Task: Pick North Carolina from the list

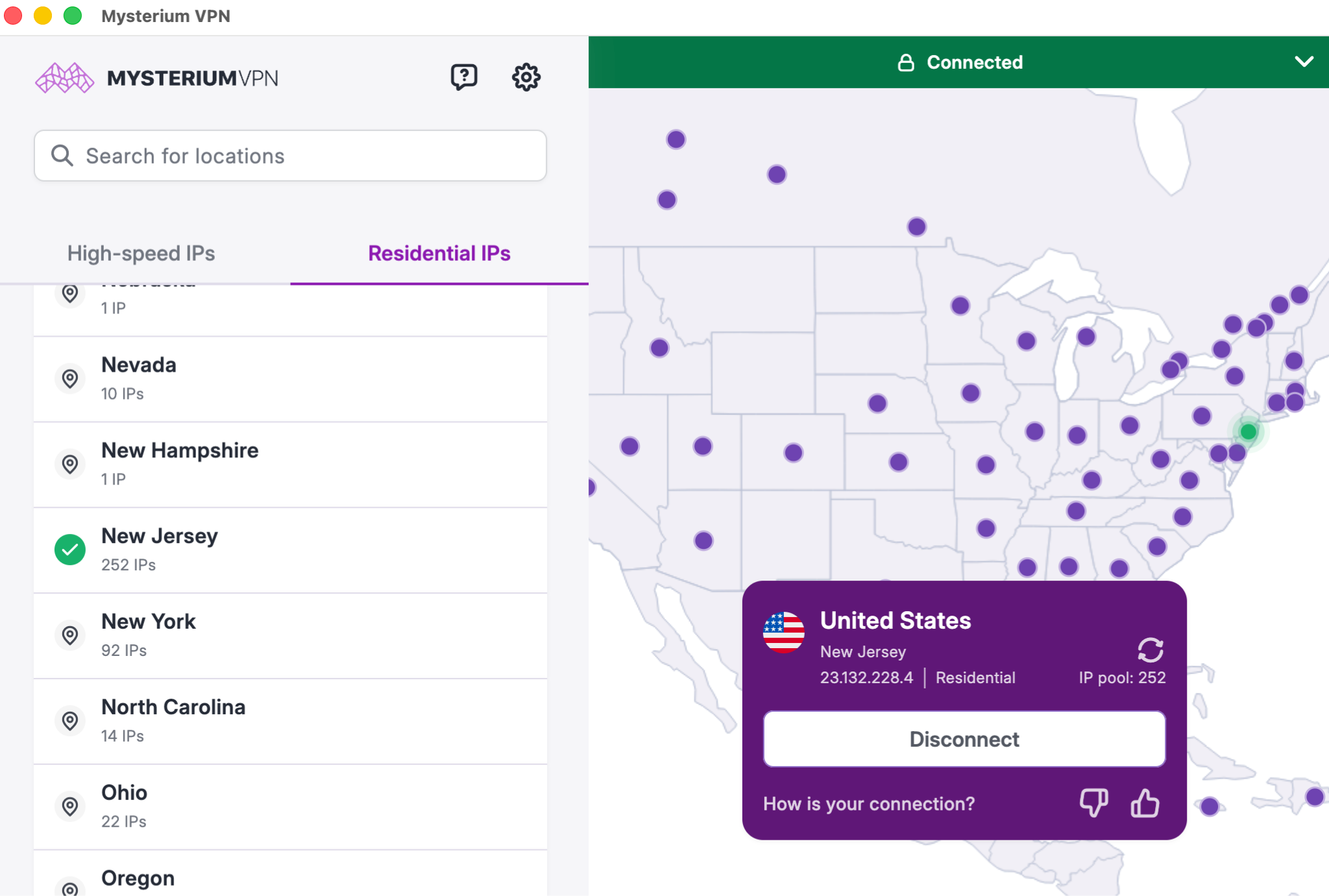Action: point(290,721)
